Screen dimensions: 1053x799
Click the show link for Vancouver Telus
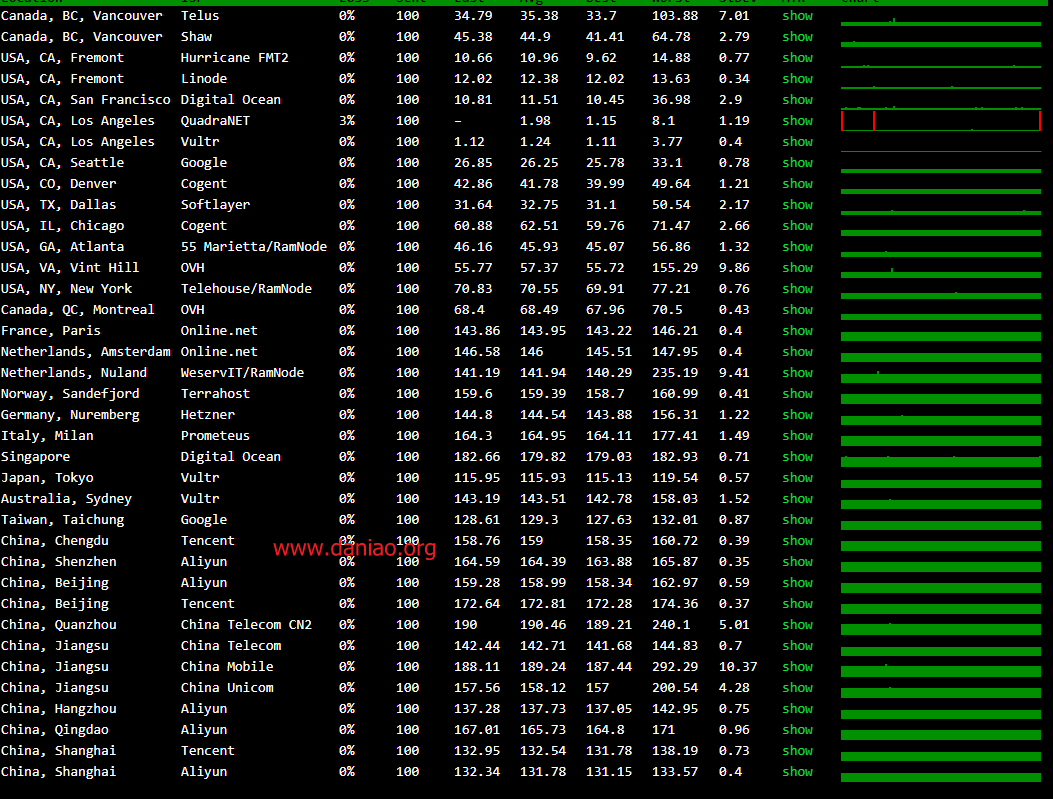coord(797,15)
